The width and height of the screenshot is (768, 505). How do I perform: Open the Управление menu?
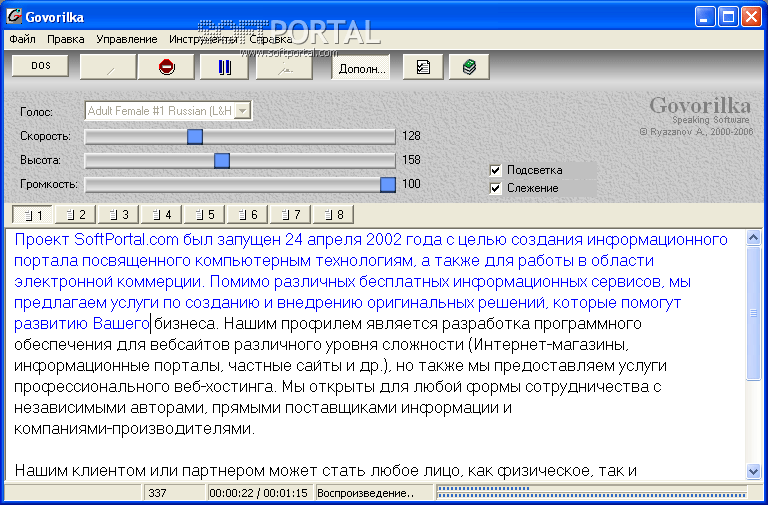[126, 39]
